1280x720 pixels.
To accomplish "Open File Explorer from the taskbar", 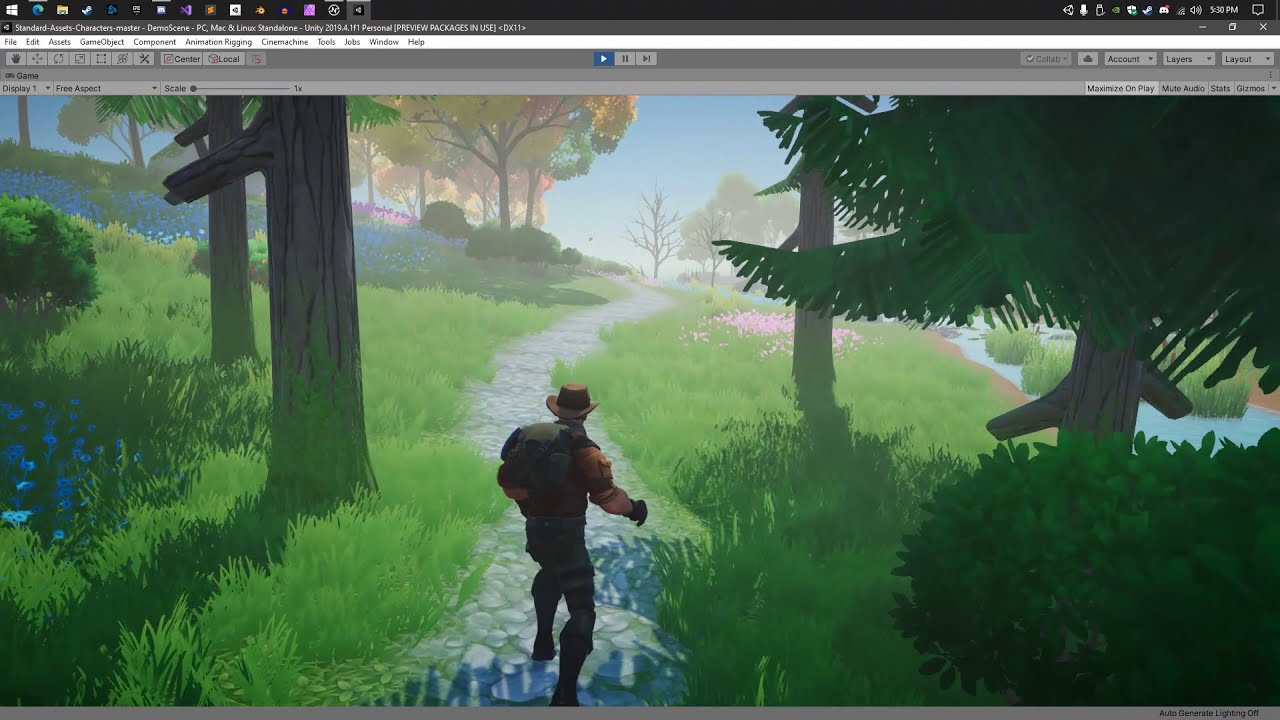I will (x=62, y=10).
